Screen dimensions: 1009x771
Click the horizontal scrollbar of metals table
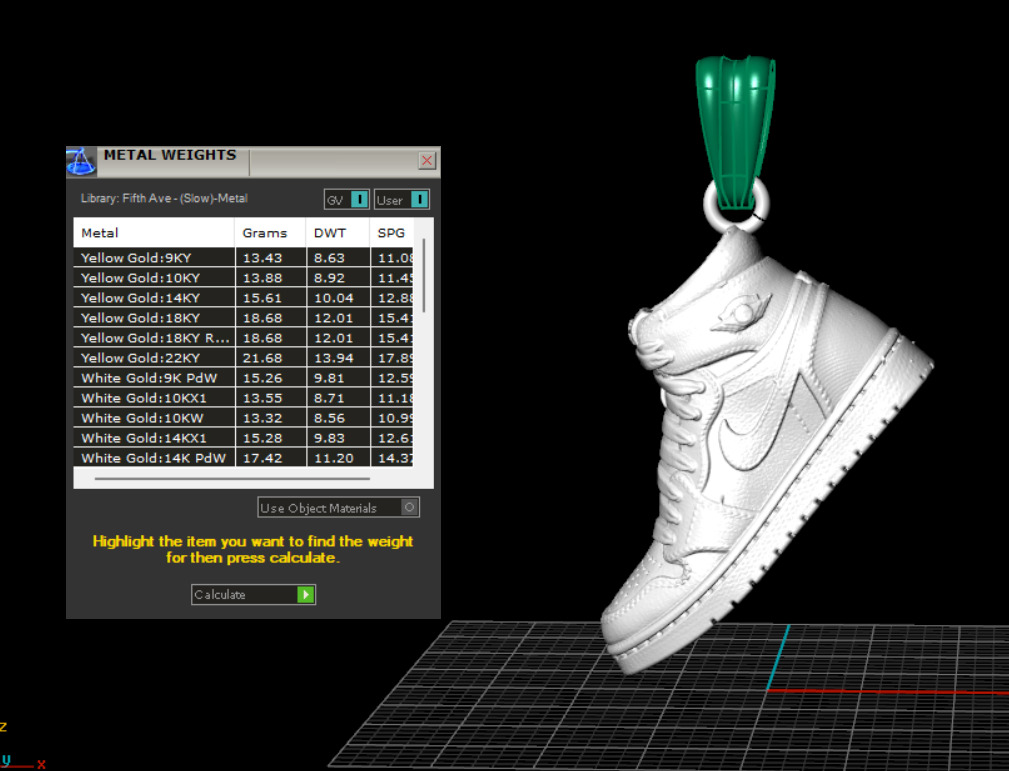pos(232,479)
